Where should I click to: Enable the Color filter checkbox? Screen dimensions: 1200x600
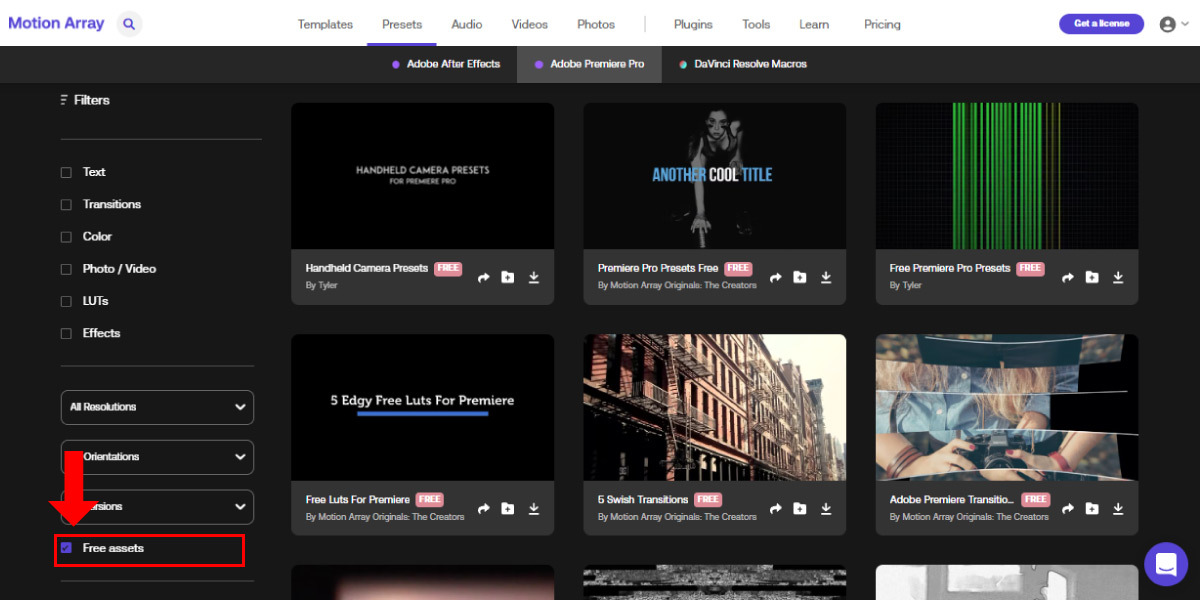tap(66, 237)
